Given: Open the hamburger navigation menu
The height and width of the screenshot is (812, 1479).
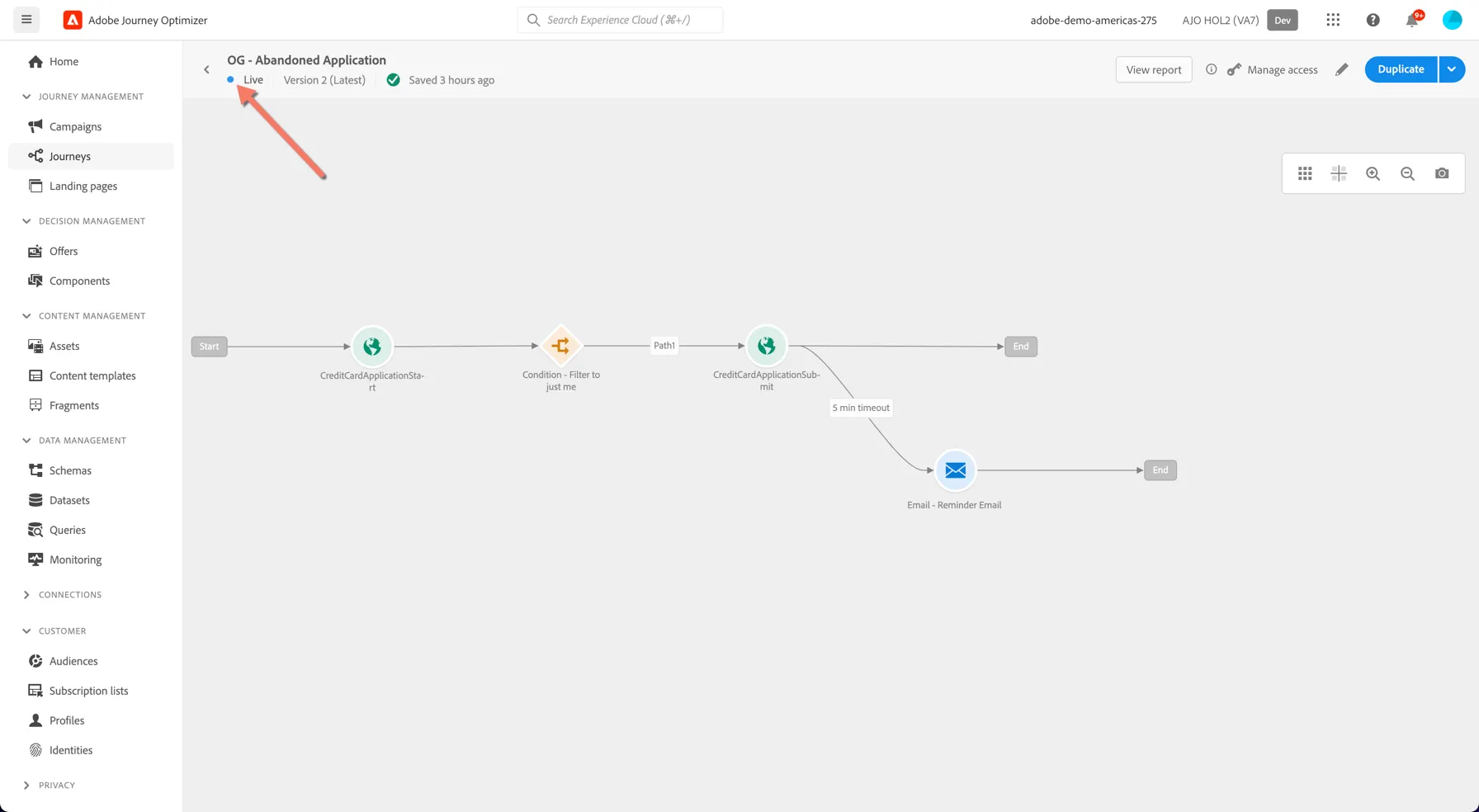Looking at the screenshot, I should [x=26, y=20].
